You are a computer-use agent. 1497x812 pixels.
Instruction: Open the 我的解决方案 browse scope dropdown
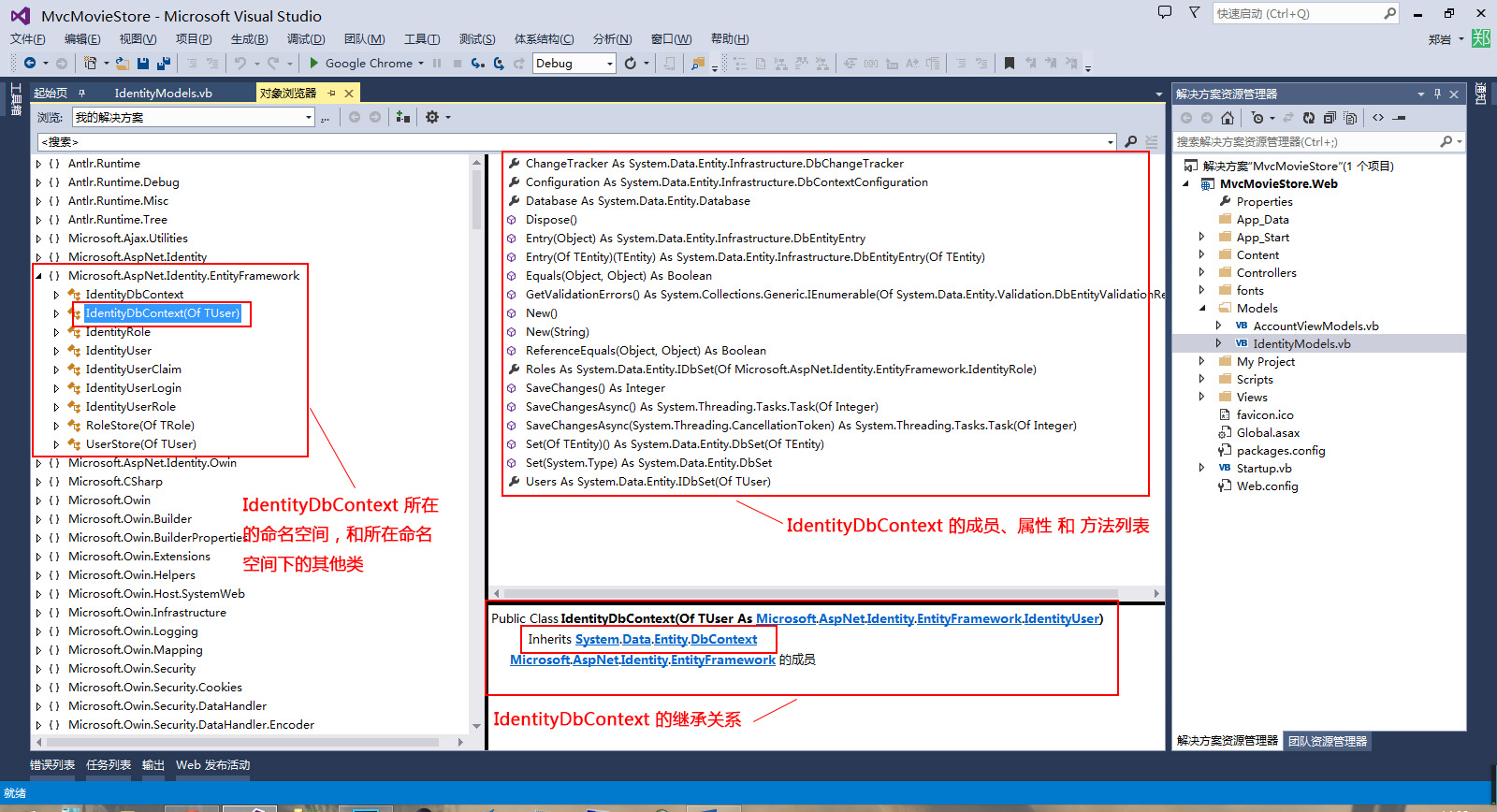(309, 118)
